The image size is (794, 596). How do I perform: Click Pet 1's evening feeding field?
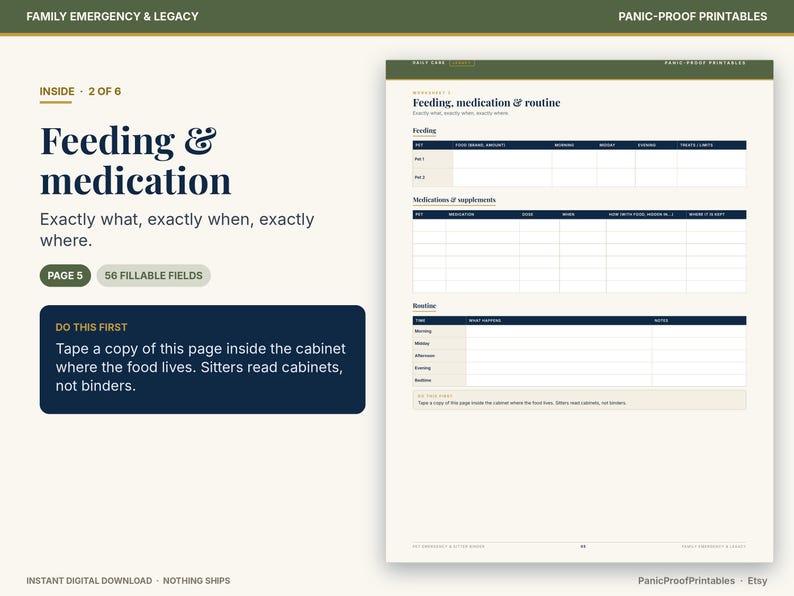pyautogui.click(x=656, y=159)
